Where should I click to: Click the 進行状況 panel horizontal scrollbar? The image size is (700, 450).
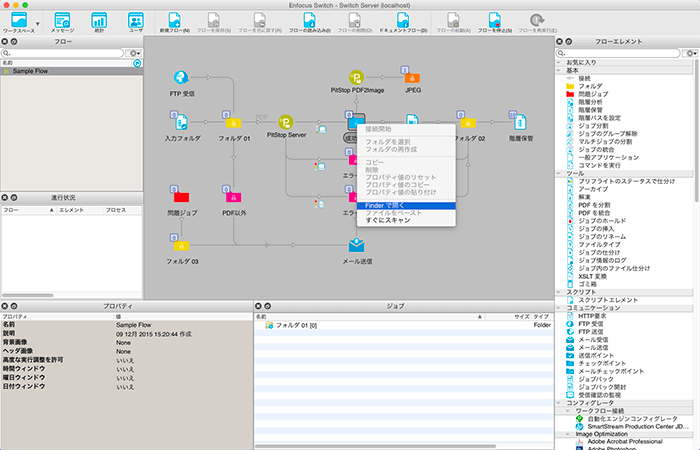[28, 295]
